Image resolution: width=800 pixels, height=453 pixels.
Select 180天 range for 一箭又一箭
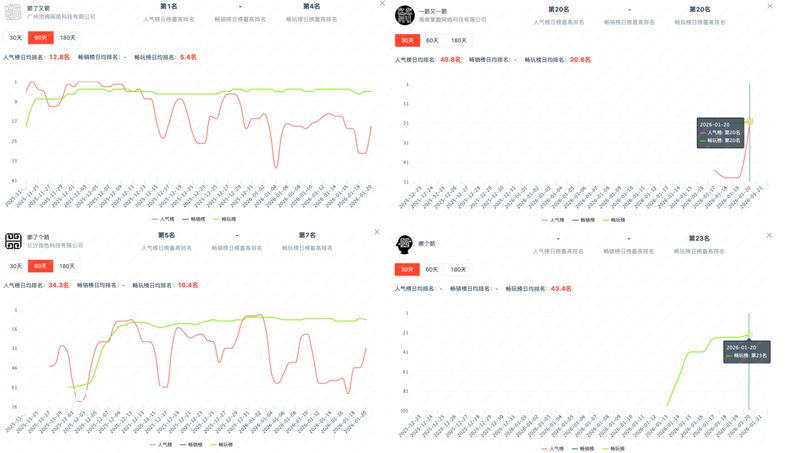458,41
